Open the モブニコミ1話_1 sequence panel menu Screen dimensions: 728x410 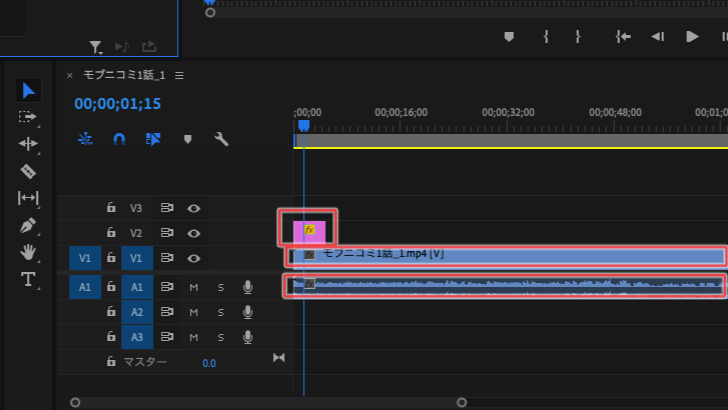pyautogui.click(x=179, y=75)
